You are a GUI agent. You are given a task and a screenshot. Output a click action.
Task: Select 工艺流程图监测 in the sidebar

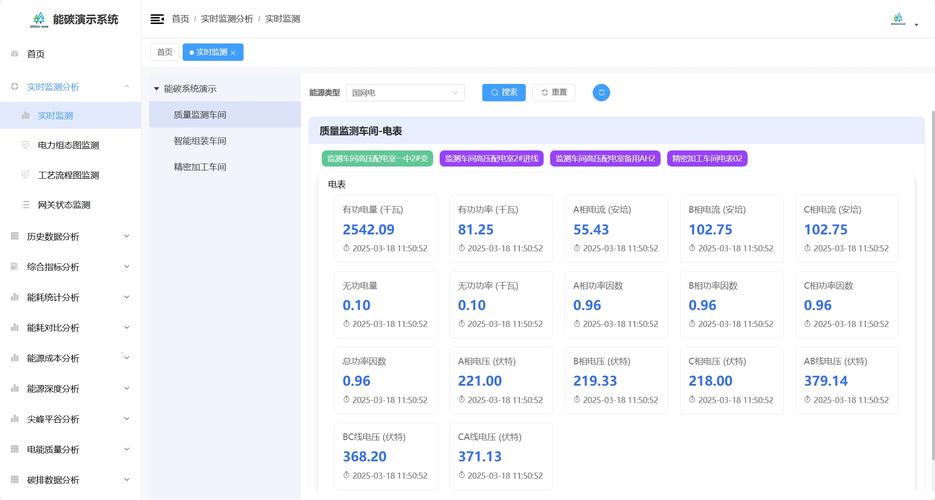(x=68, y=175)
